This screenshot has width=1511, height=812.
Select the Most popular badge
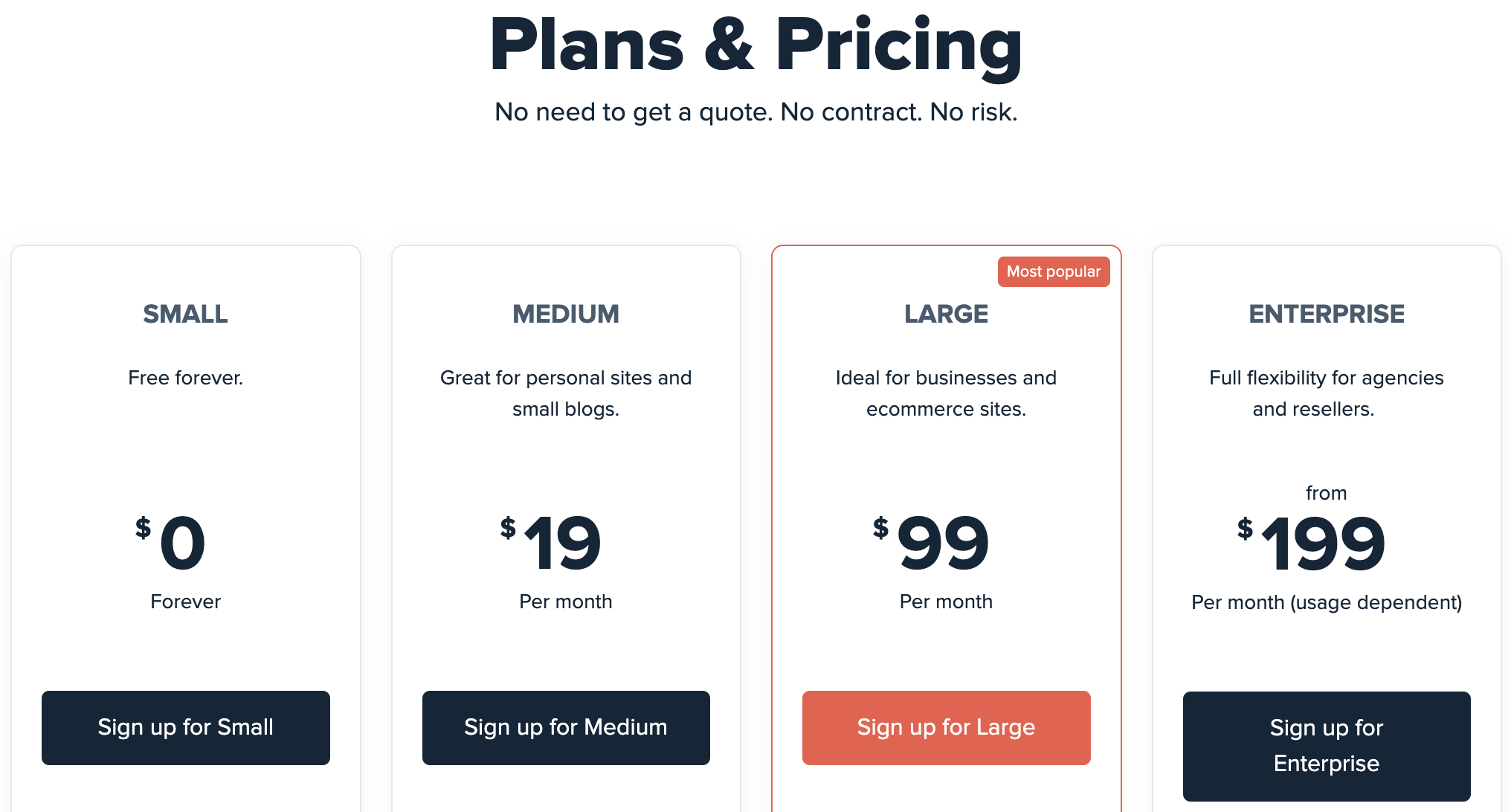[1054, 271]
